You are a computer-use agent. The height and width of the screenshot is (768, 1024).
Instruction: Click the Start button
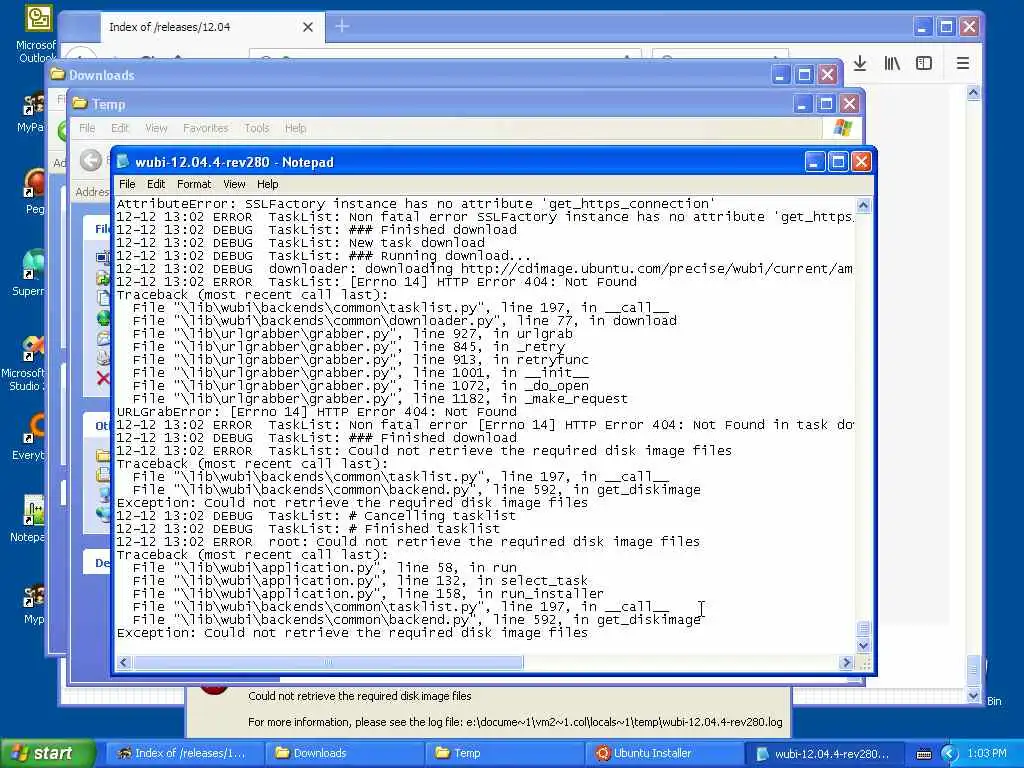click(x=46, y=753)
